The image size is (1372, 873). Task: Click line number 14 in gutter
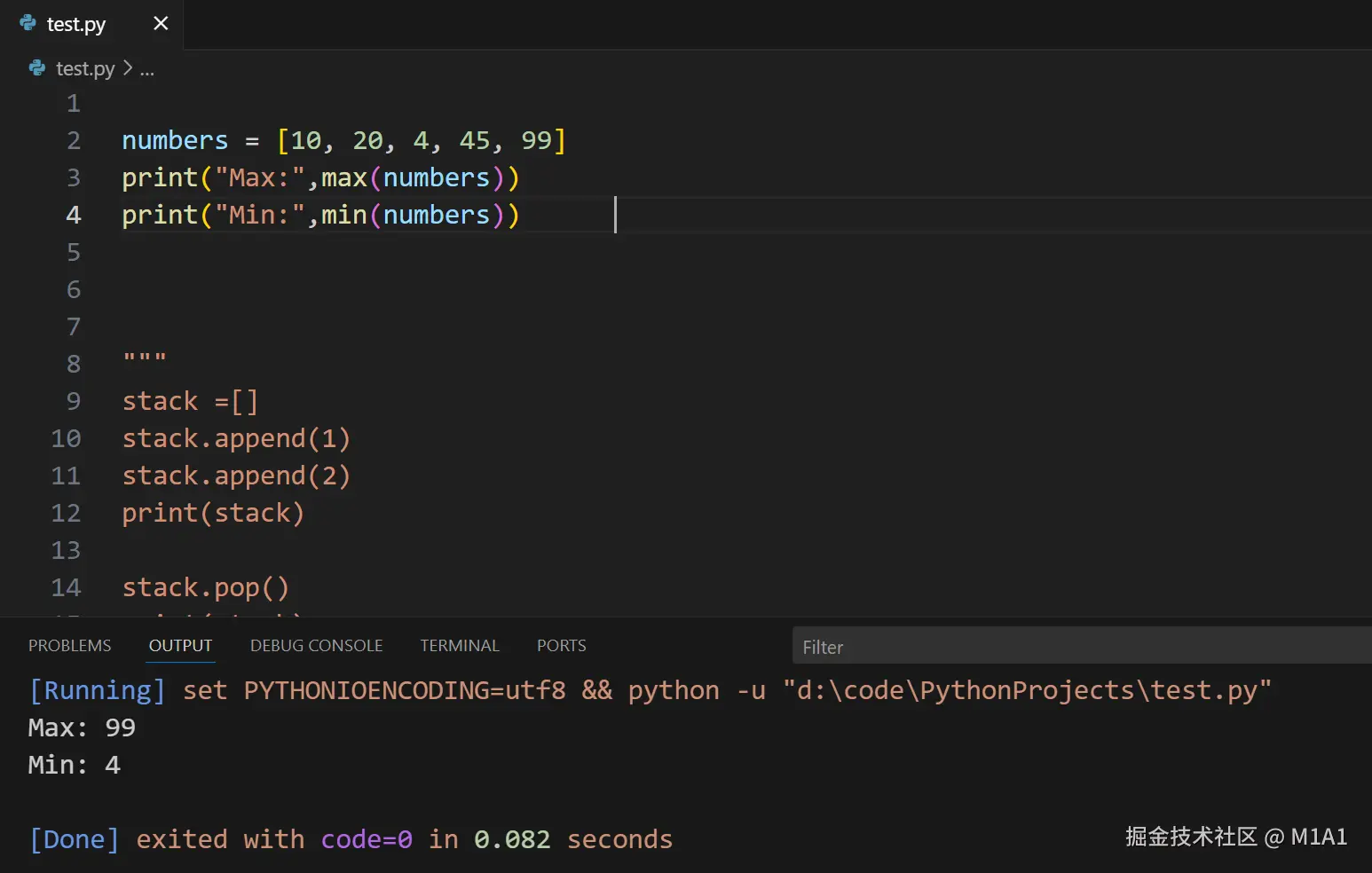67,588
